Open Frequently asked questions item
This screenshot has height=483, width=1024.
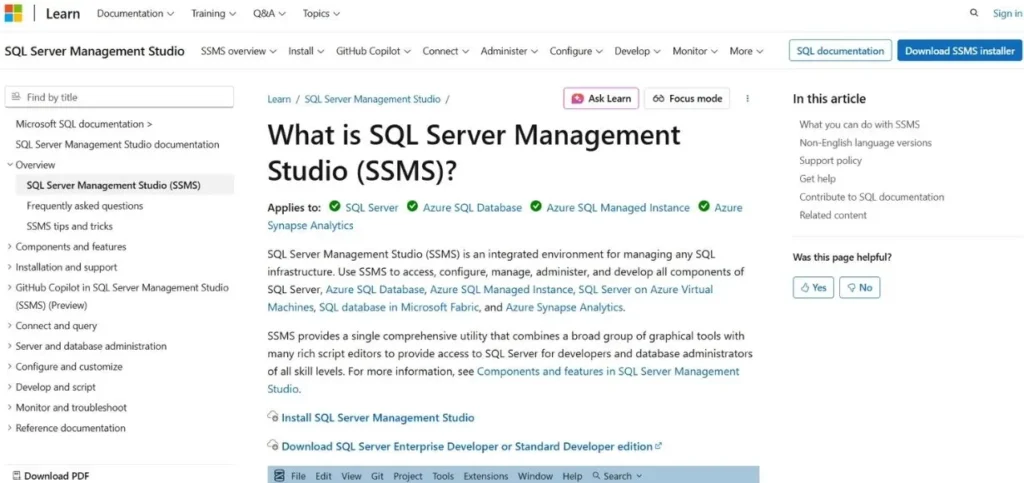pos(85,206)
